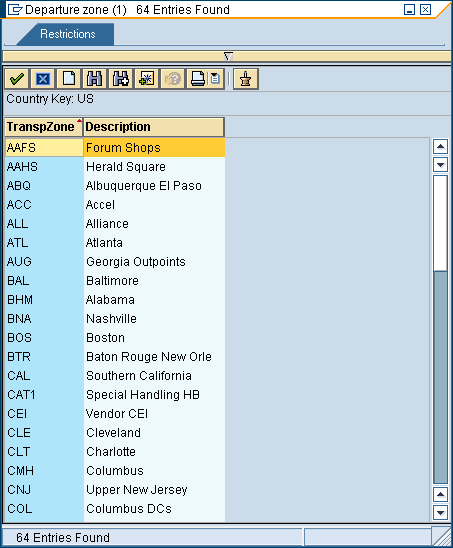The width and height of the screenshot is (453, 548).
Task: Expand the restrictions bar triangle
Action: pos(228,56)
